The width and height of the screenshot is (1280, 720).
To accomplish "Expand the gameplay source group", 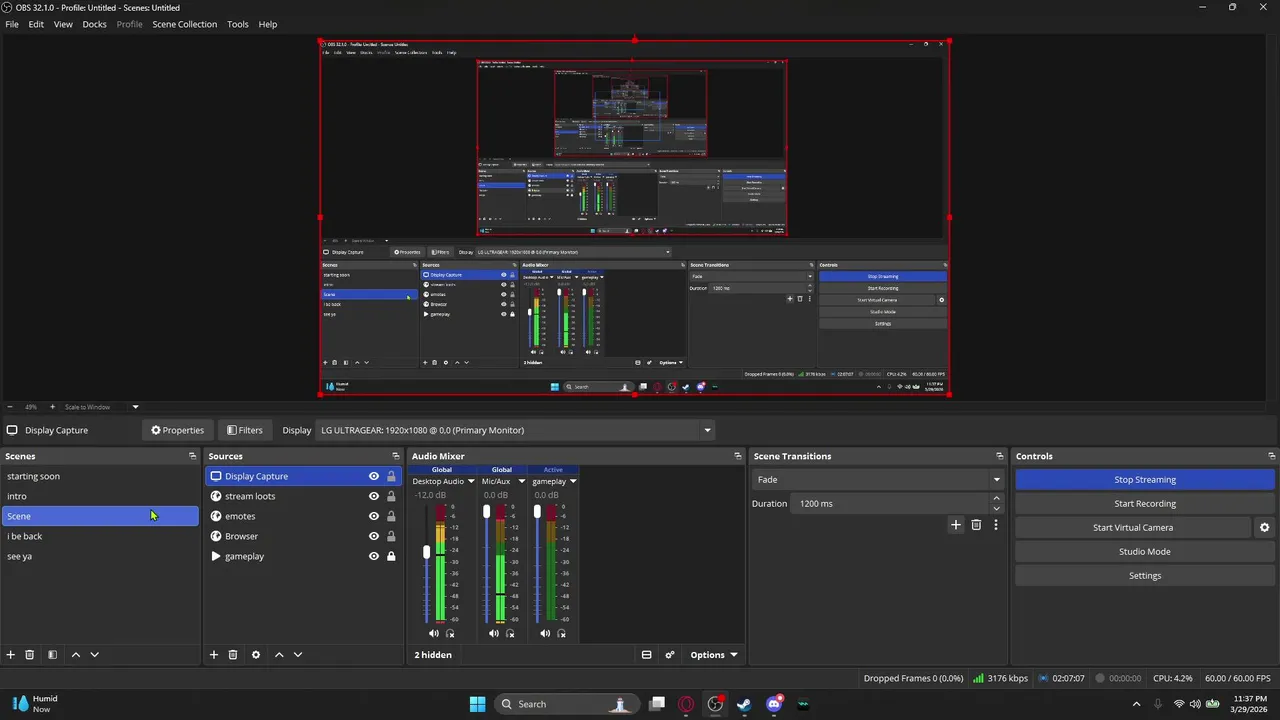I will click(215, 556).
